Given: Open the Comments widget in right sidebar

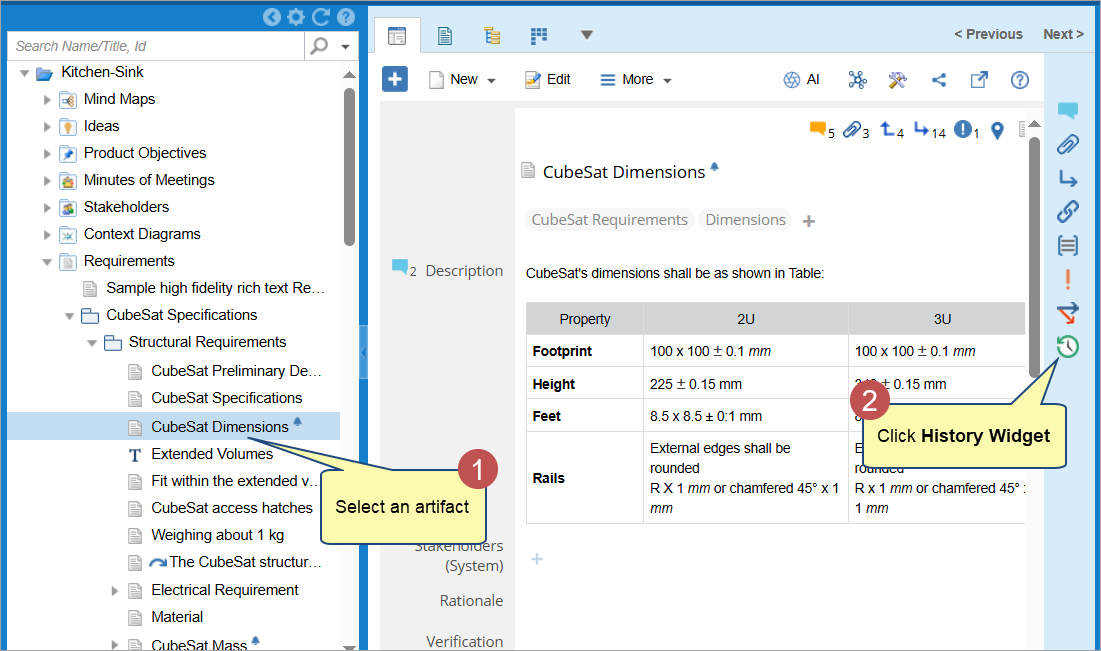Looking at the screenshot, I should tap(1067, 111).
